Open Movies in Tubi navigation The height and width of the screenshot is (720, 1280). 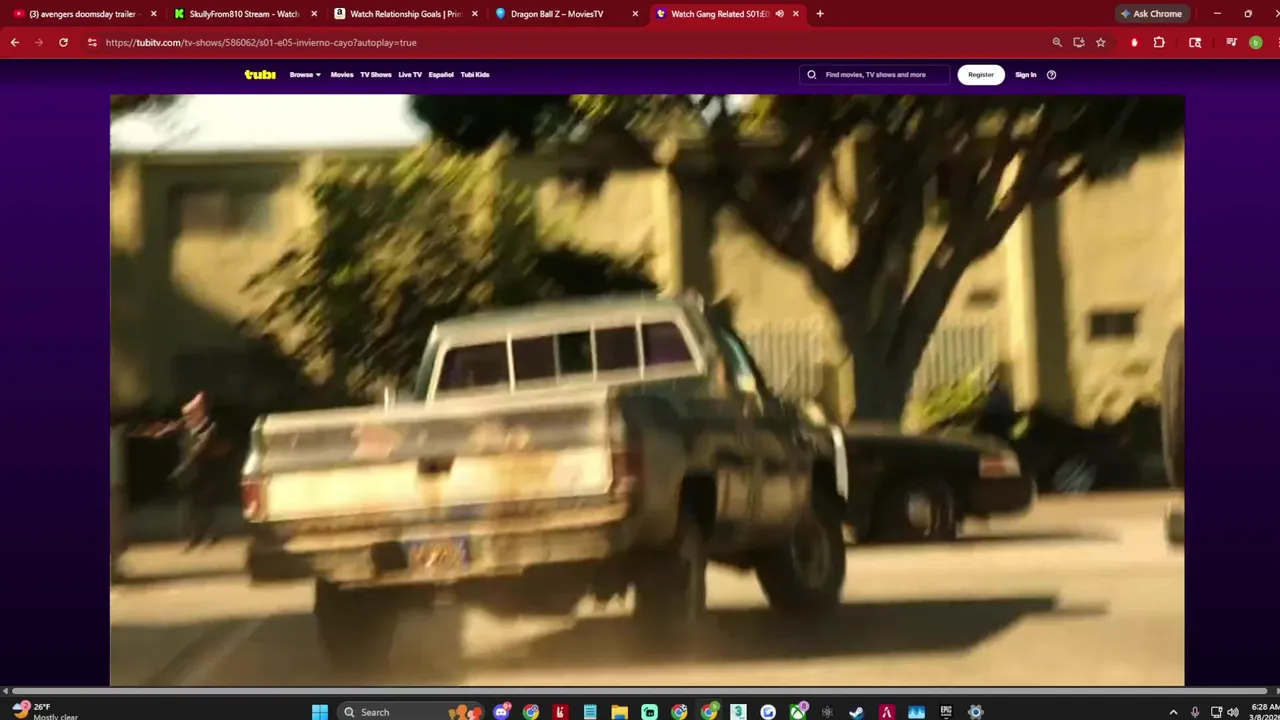click(342, 75)
